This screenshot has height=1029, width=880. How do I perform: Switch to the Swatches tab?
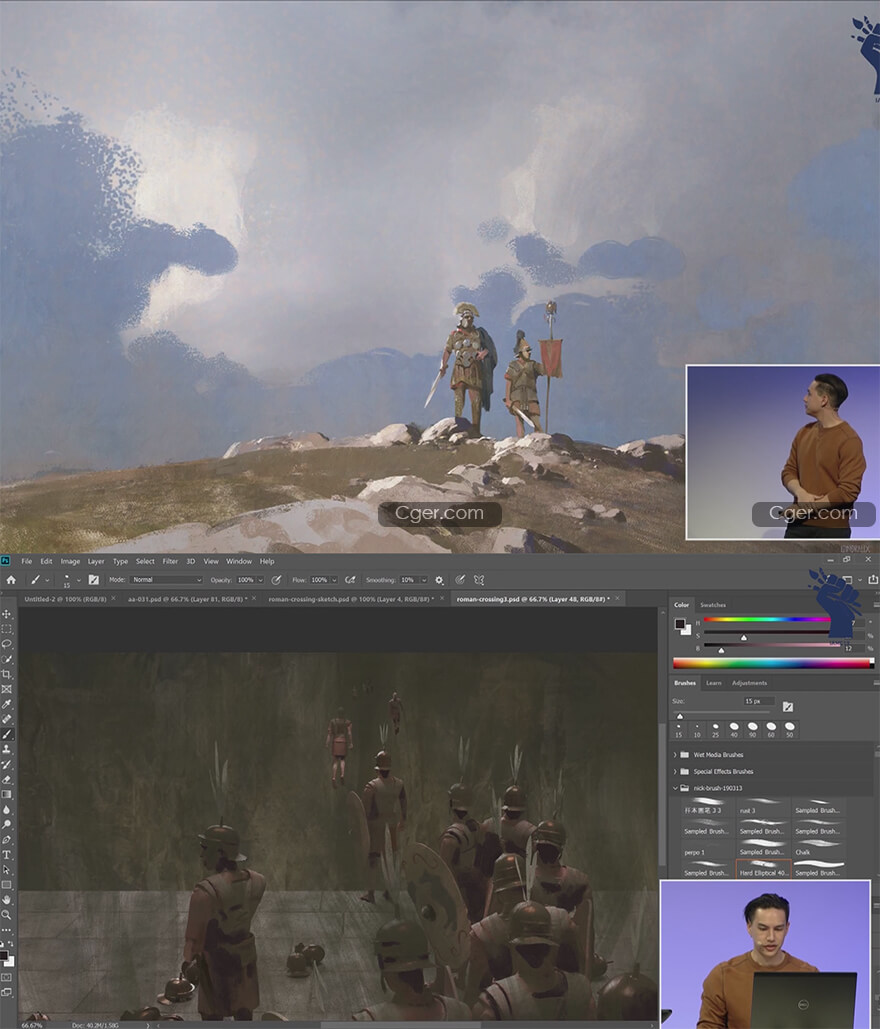[x=713, y=604]
